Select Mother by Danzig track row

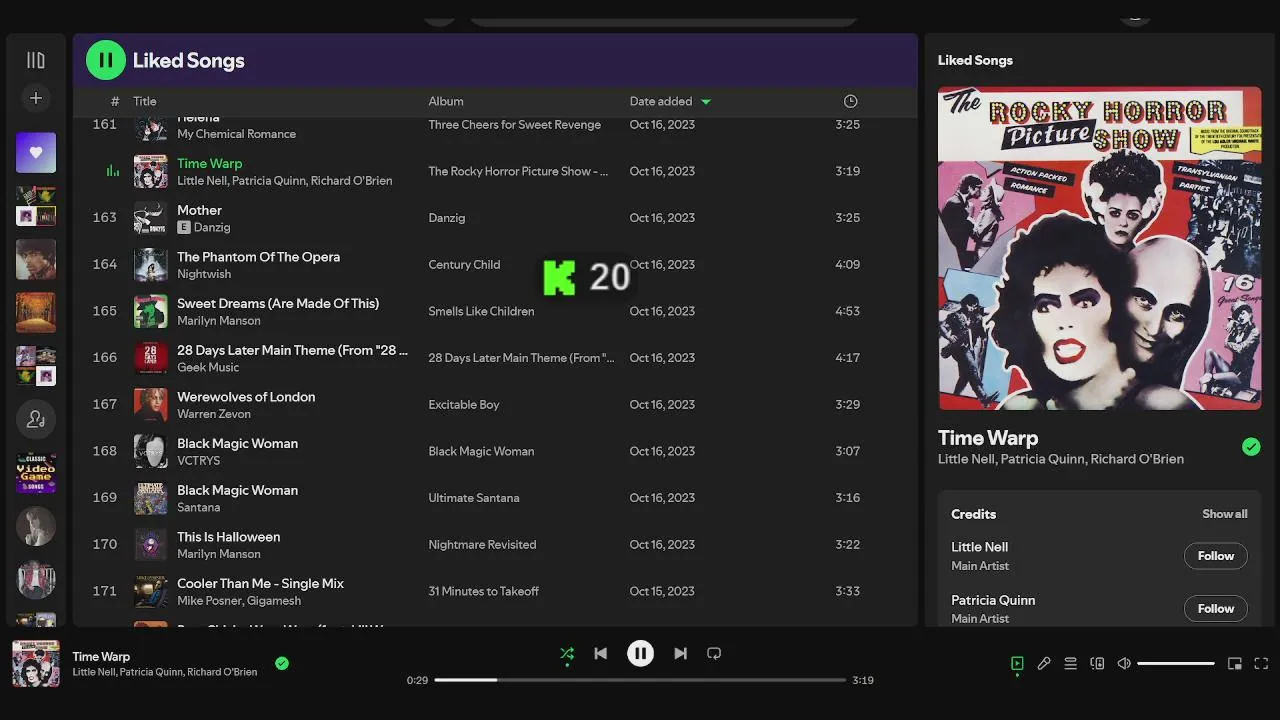point(495,218)
